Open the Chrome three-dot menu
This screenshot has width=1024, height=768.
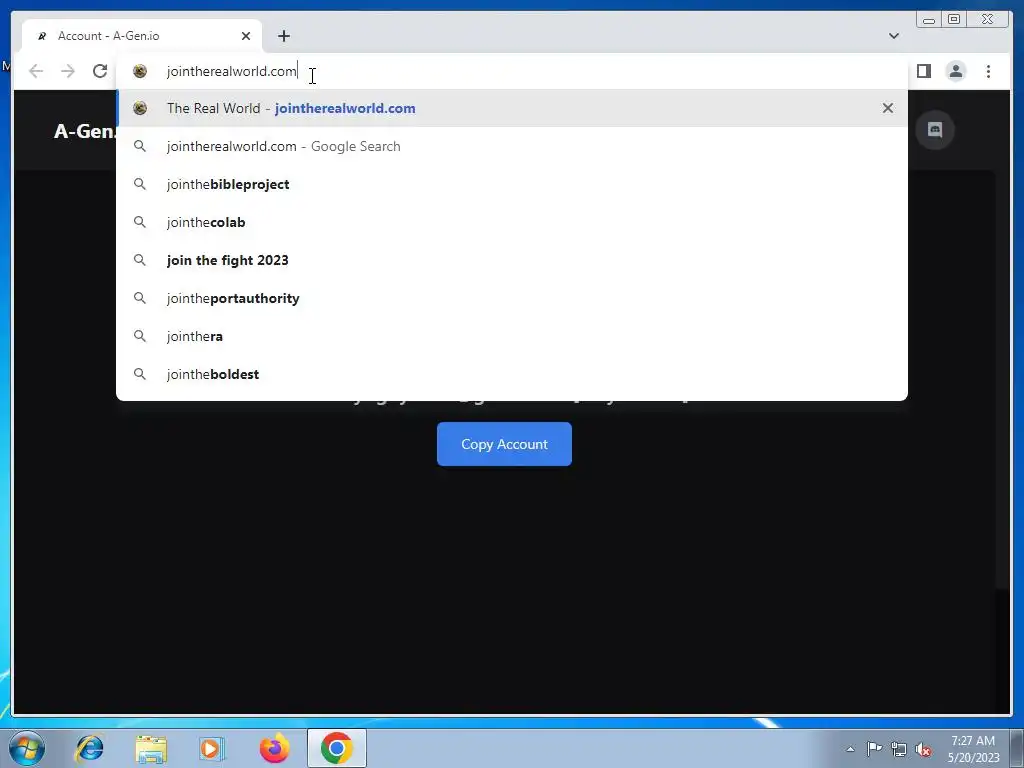click(x=989, y=71)
